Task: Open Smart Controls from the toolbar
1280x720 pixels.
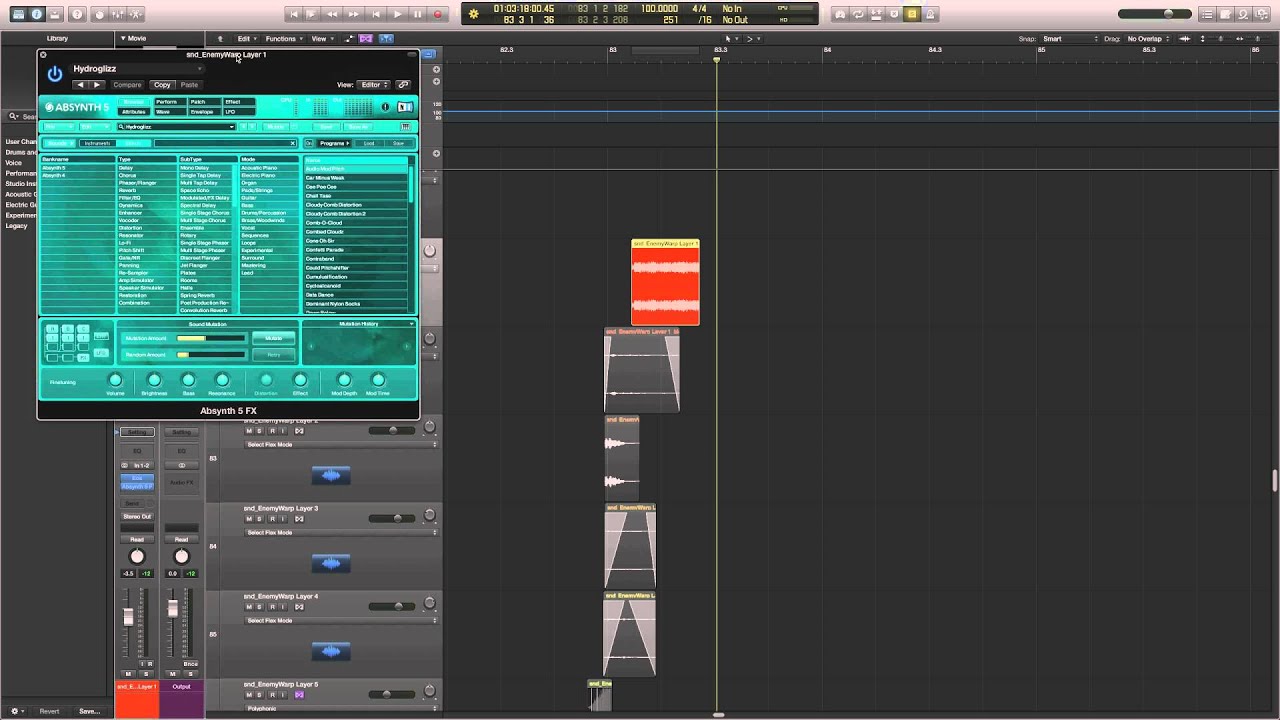Action: [100, 14]
